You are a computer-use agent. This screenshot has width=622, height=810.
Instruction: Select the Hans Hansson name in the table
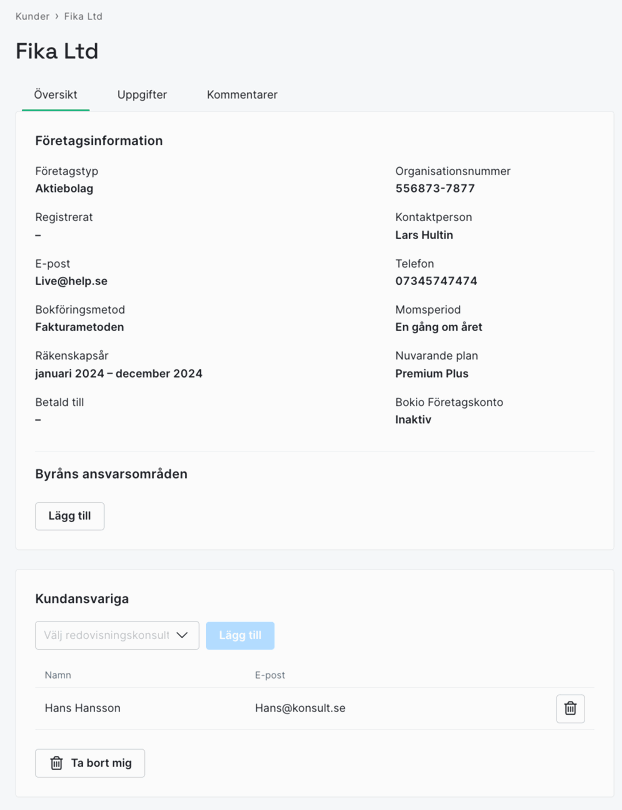(x=83, y=708)
